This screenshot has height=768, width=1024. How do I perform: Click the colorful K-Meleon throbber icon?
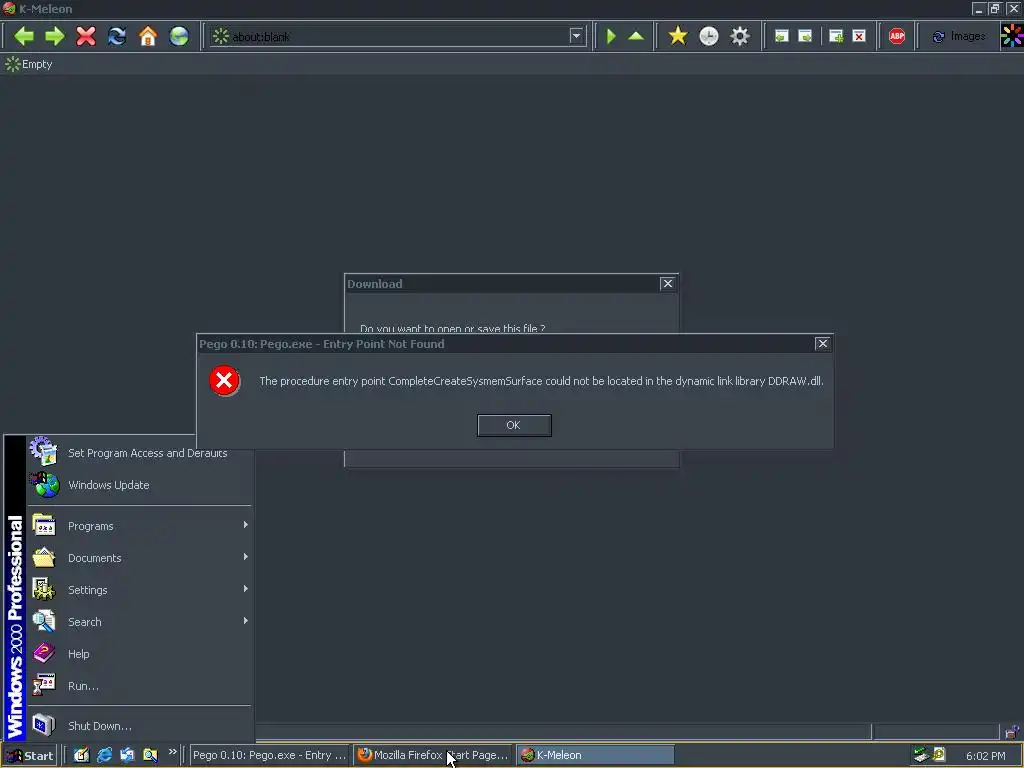click(1012, 36)
